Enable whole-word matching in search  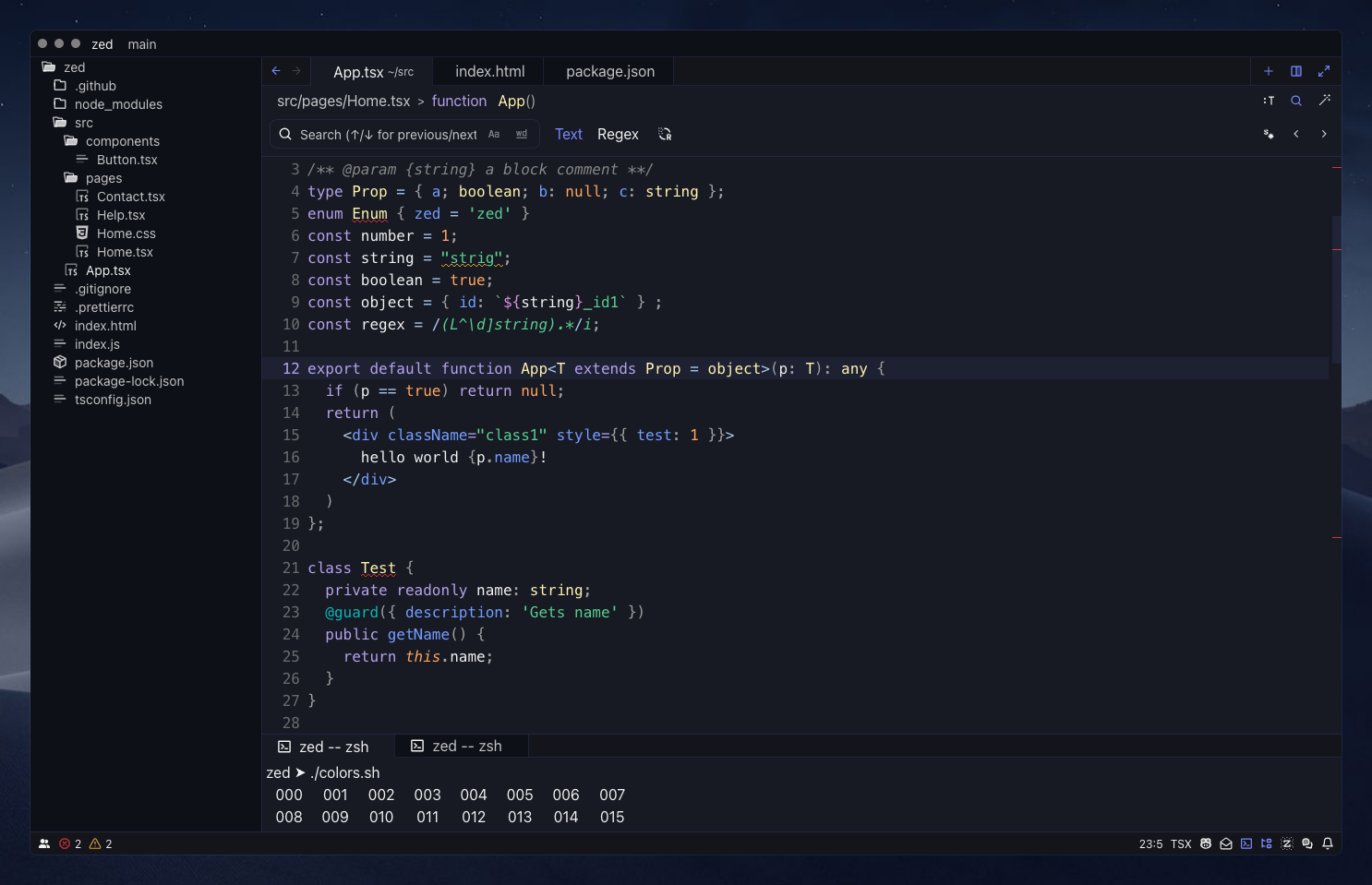click(x=521, y=134)
